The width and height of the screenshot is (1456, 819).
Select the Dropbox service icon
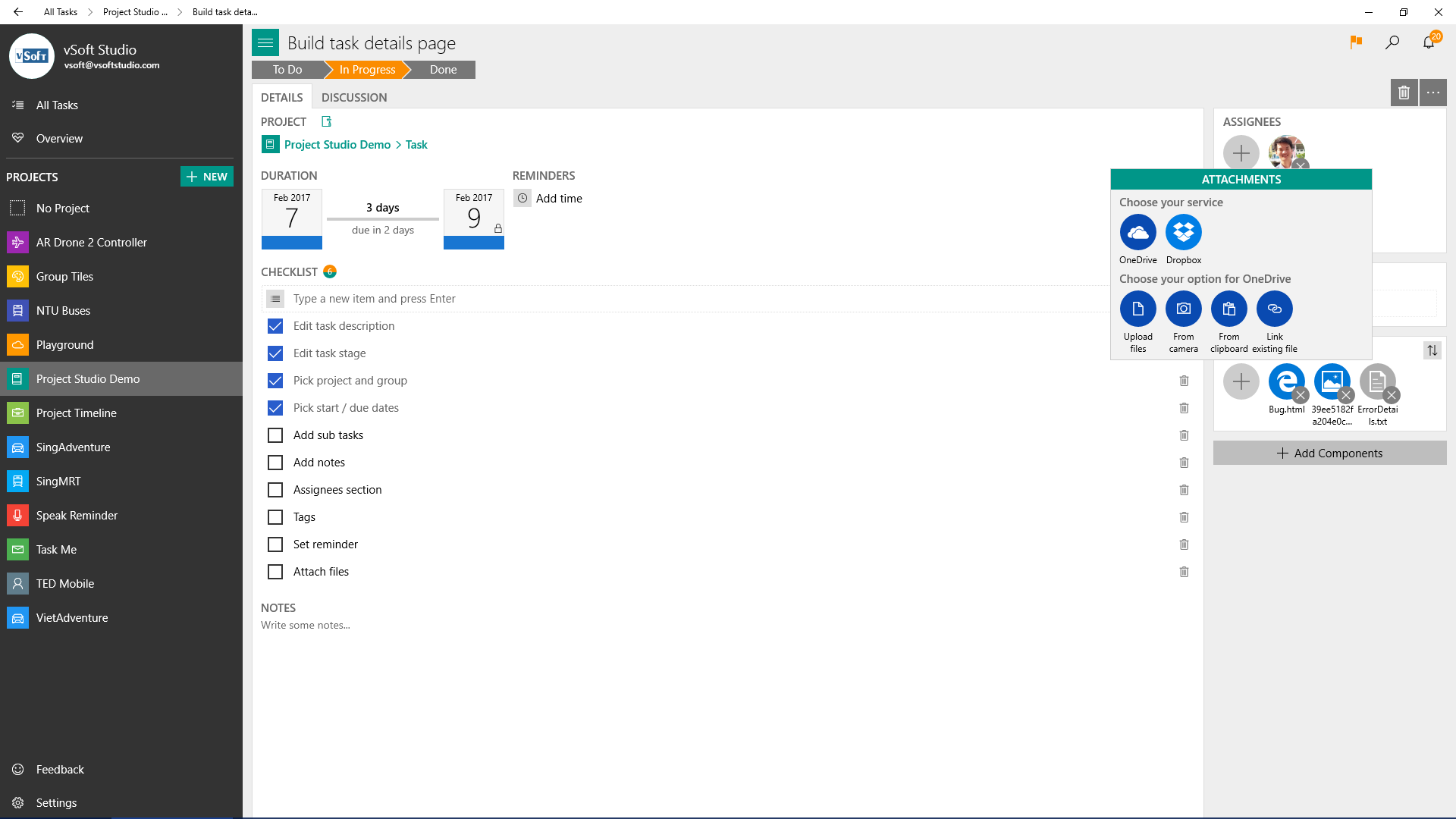click(x=1183, y=233)
